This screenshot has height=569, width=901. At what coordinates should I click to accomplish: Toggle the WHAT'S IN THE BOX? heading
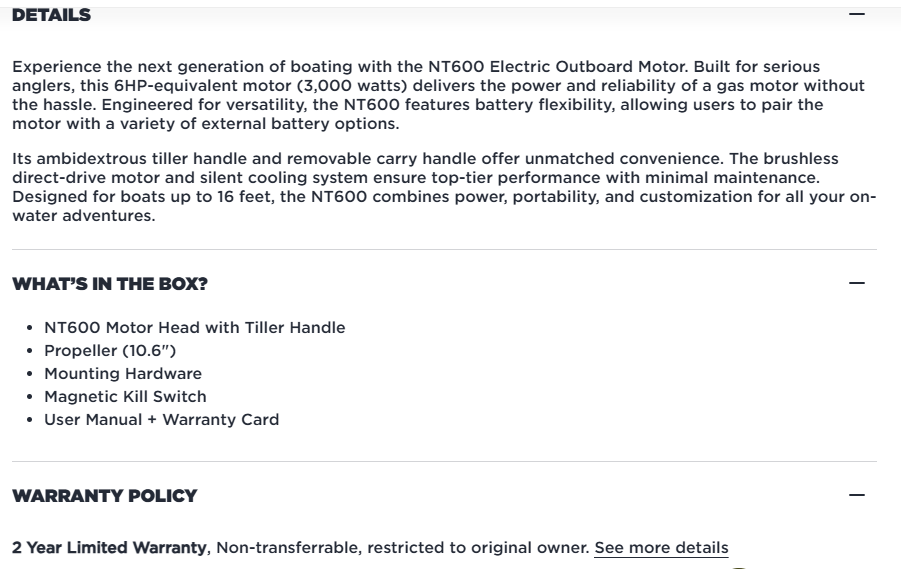tap(110, 284)
